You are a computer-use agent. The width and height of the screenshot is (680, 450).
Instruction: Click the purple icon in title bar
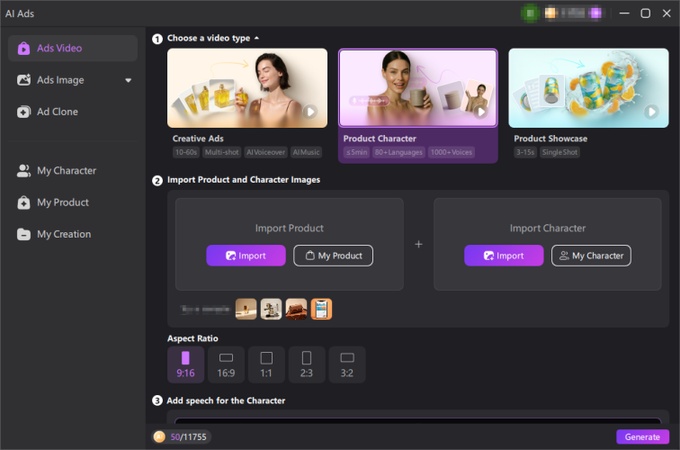tap(596, 13)
